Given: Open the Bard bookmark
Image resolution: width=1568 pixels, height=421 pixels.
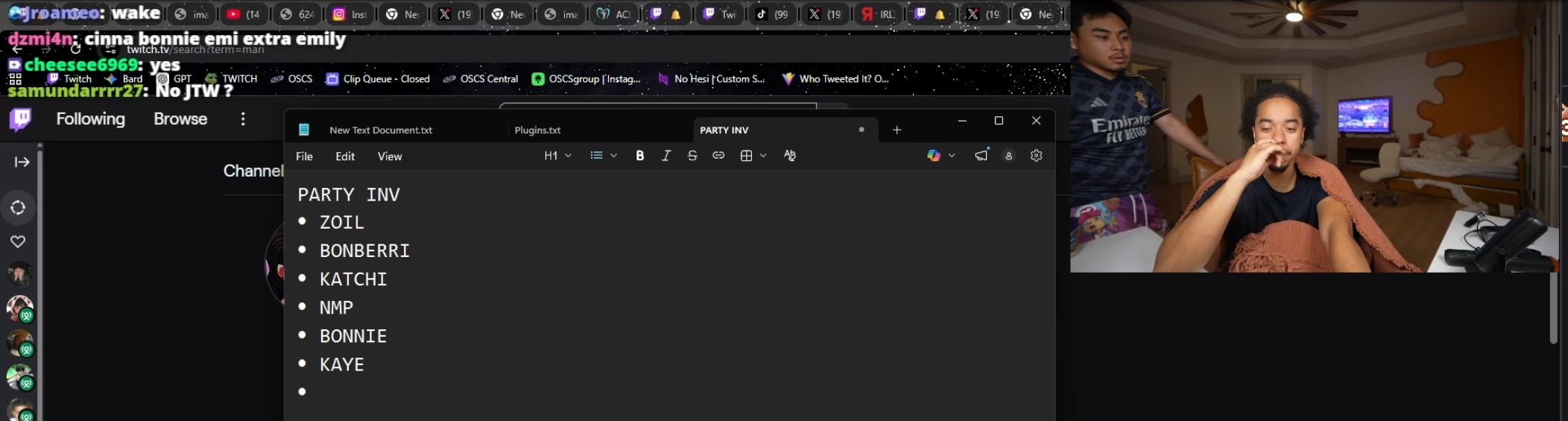Looking at the screenshot, I should 124,78.
